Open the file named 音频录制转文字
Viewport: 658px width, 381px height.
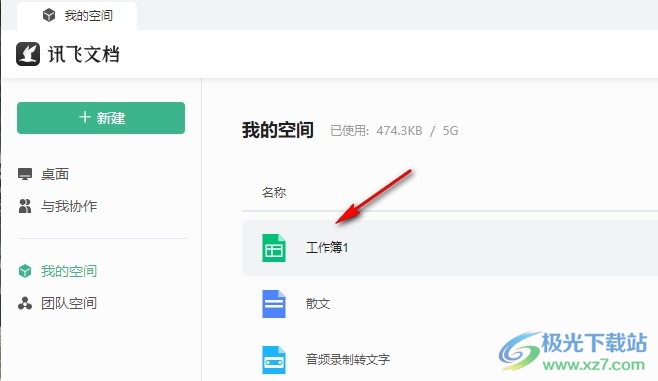pyautogui.click(x=347, y=360)
